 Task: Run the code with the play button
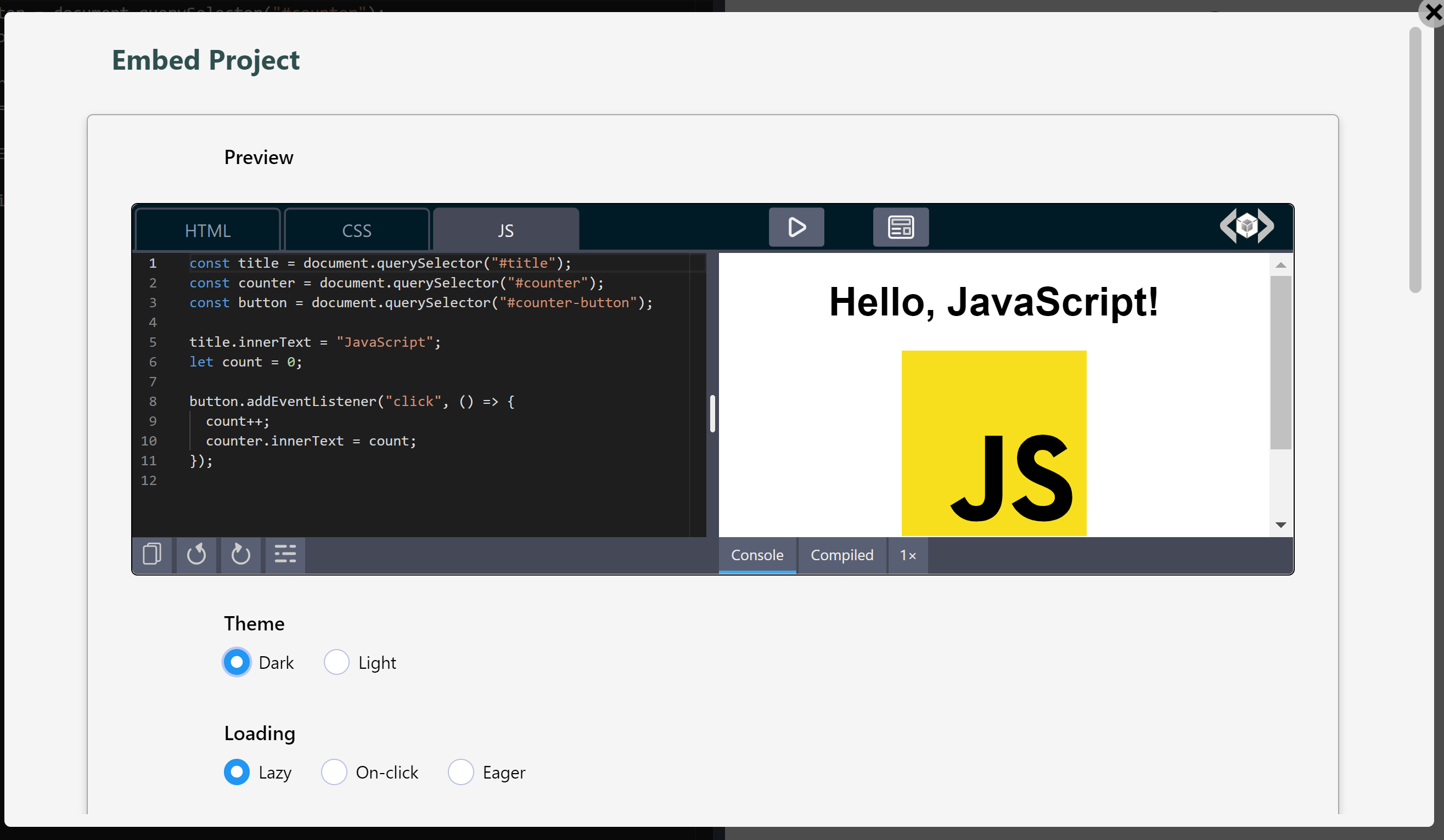(x=796, y=227)
